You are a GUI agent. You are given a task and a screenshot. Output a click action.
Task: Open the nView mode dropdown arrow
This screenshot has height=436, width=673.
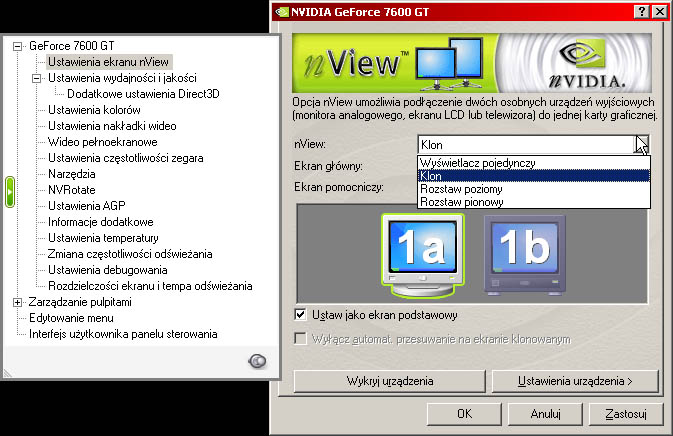[x=641, y=145]
